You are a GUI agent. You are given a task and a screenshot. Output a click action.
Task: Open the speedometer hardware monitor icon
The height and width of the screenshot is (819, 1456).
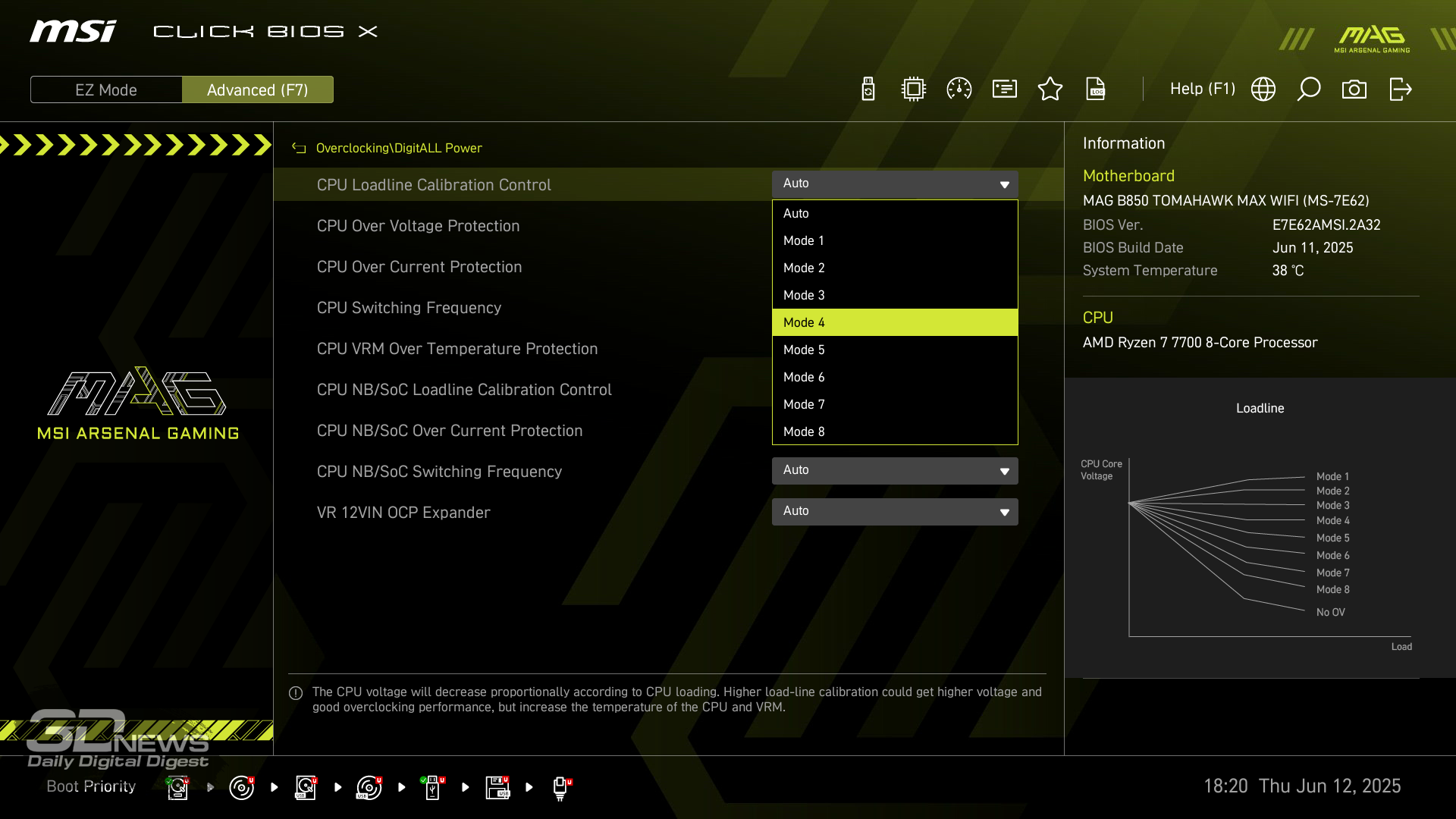[x=959, y=89]
